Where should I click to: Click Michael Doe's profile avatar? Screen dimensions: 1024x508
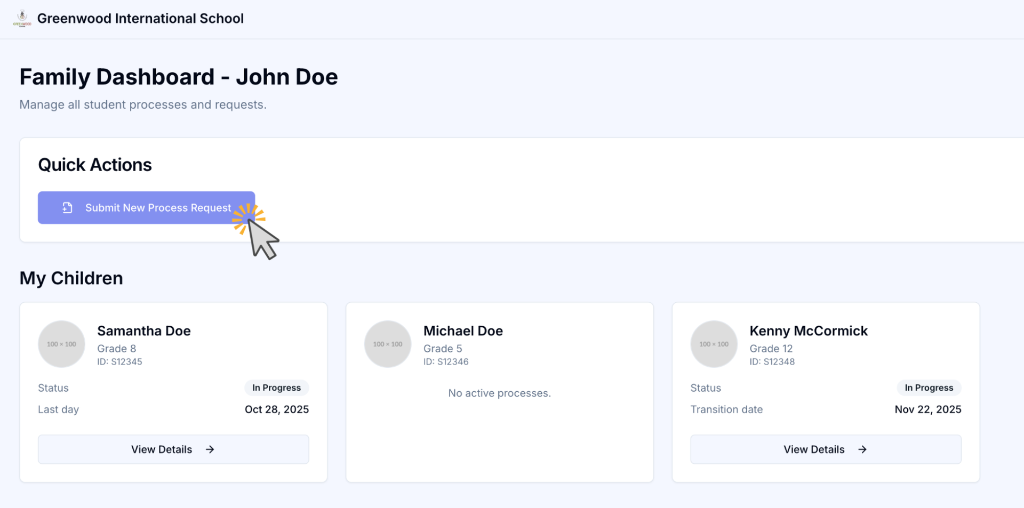(x=388, y=344)
